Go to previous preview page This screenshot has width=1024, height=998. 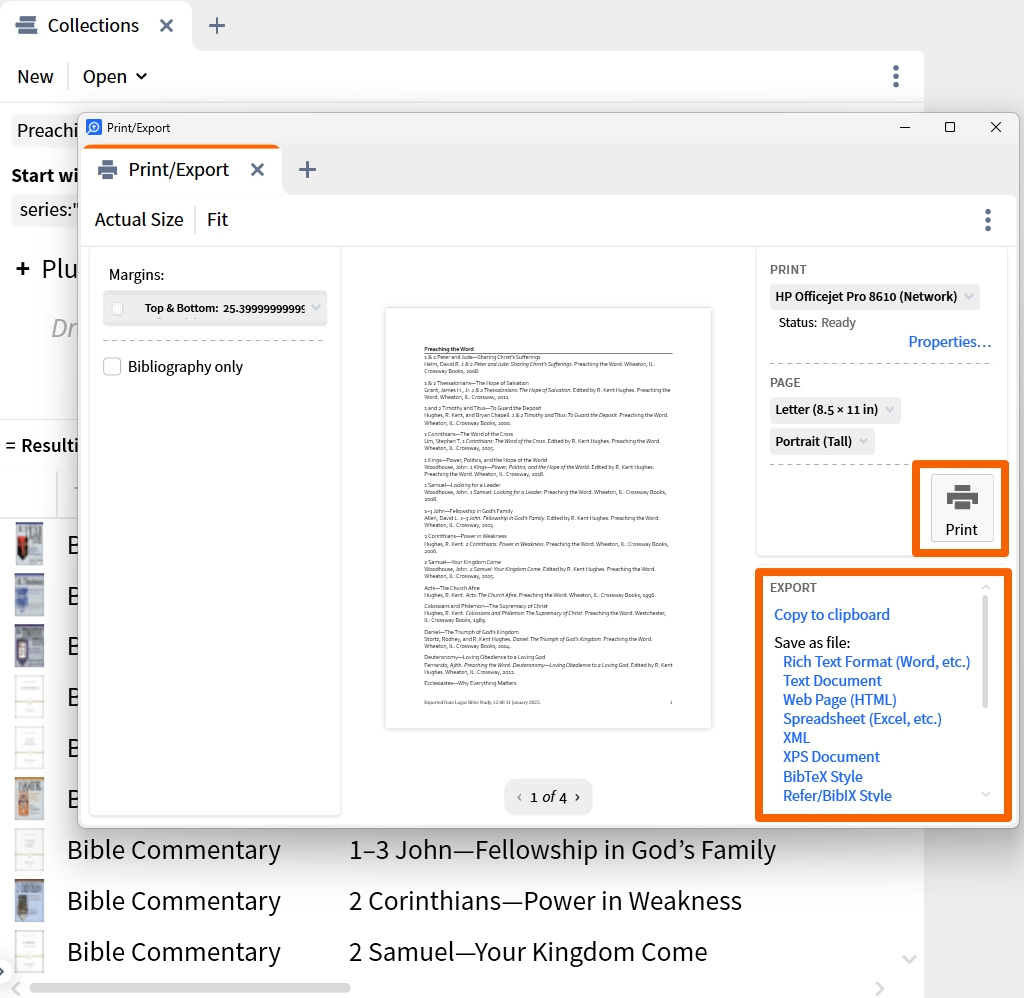pyautogui.click(x=519, y=797)
